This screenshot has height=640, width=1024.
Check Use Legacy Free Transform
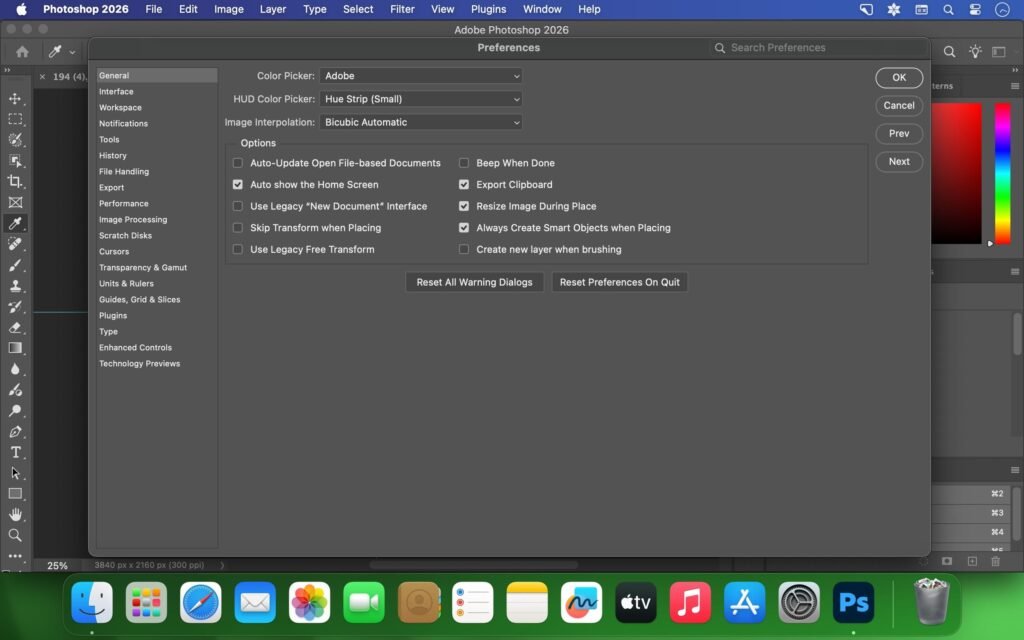pos(237,249)
